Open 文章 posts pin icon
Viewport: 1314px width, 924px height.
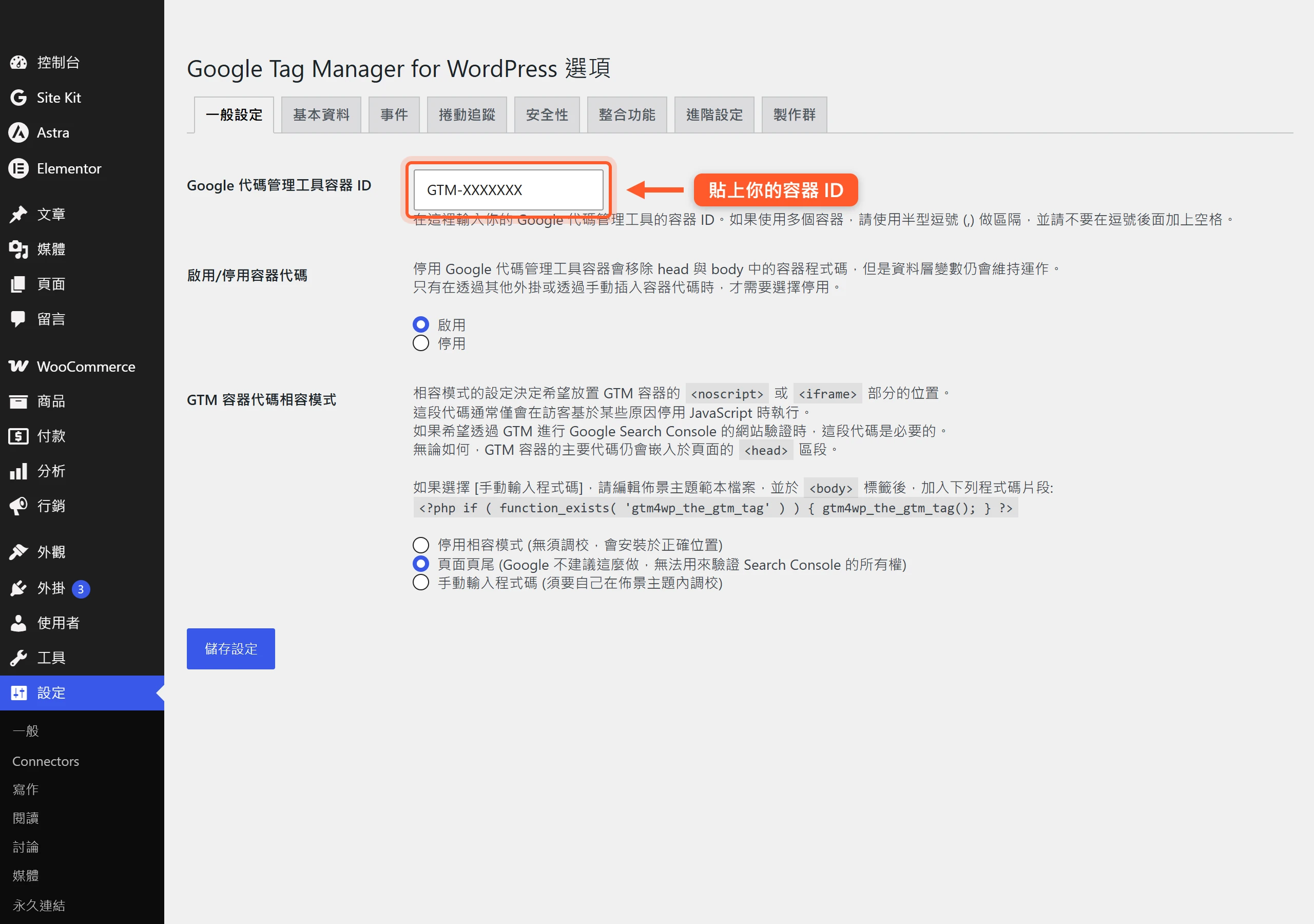click(18, 215)
